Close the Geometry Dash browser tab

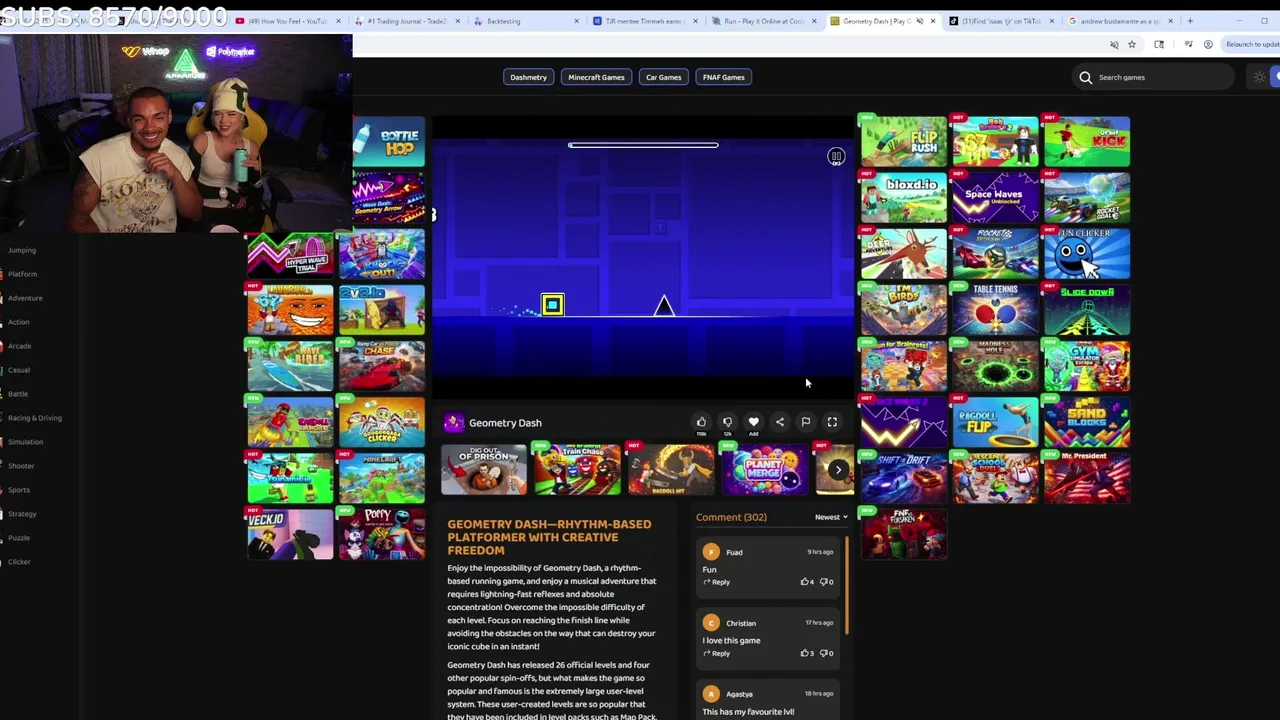(933, 21)
